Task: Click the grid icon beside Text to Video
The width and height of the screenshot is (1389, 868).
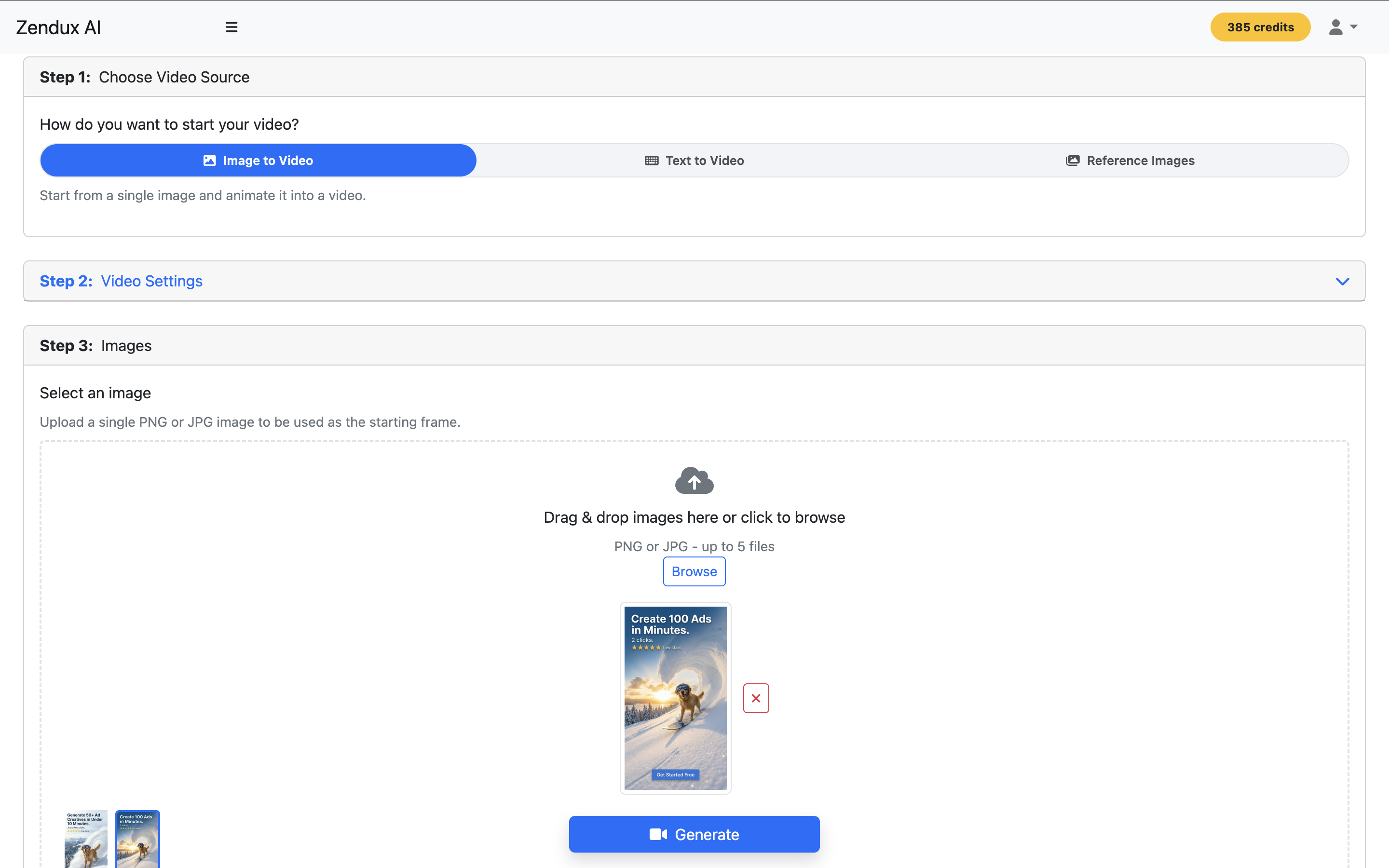Action: point(651,160)
